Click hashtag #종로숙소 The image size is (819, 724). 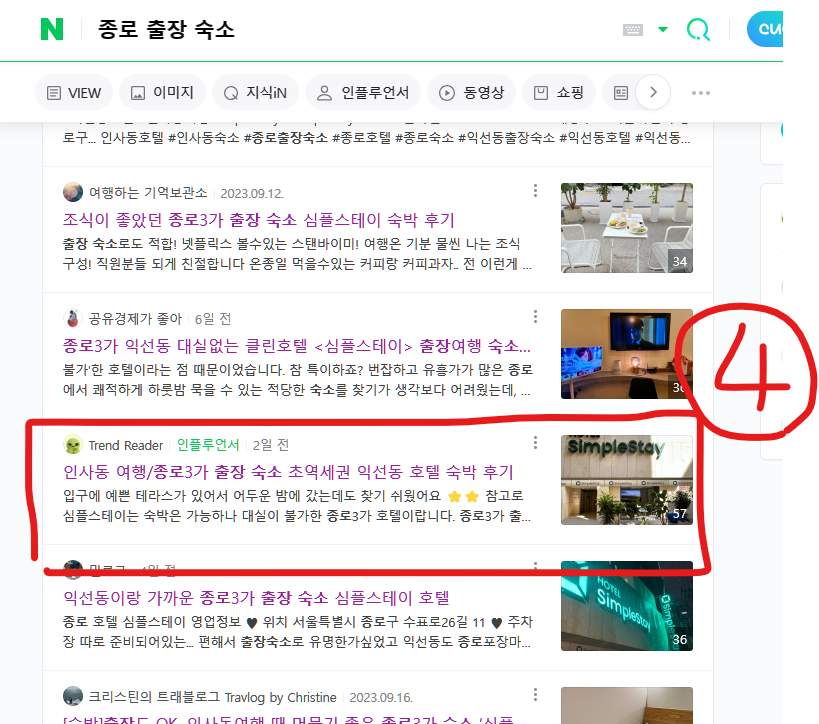pyautogui.click(x=425, y=138)
